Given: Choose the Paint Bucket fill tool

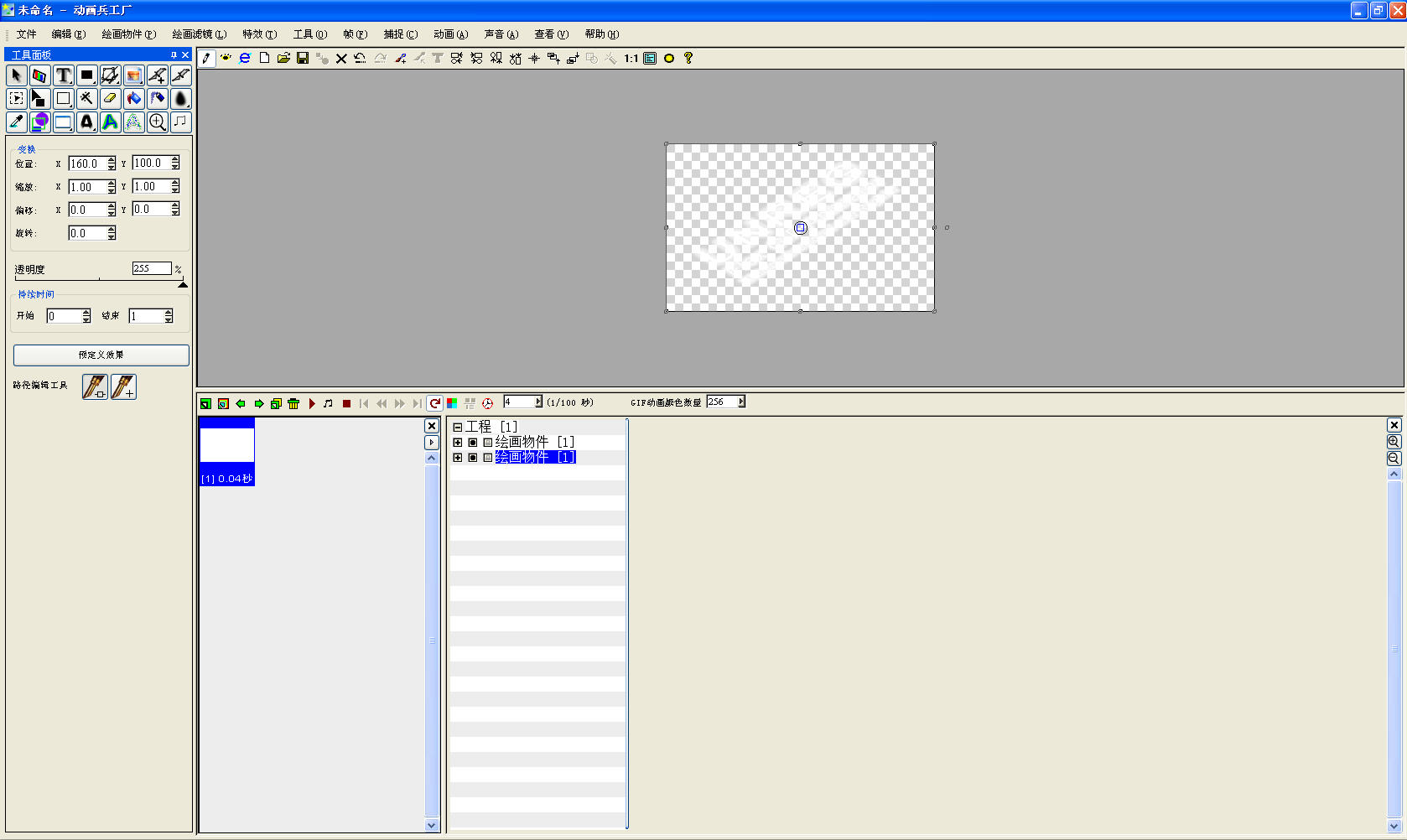Looking at the screenshot, I should [x=133, y=98].
